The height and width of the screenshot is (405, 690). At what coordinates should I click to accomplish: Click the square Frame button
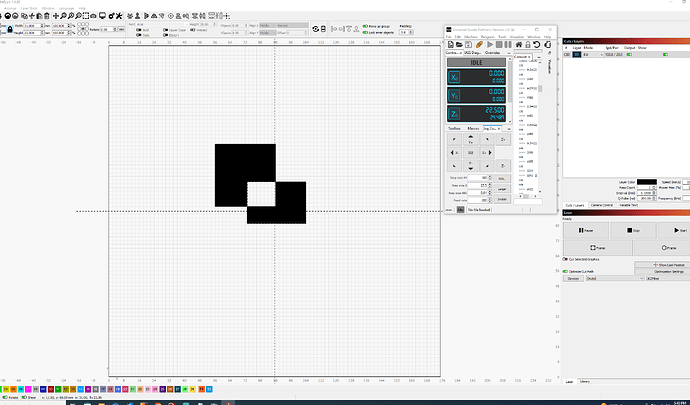598,248
